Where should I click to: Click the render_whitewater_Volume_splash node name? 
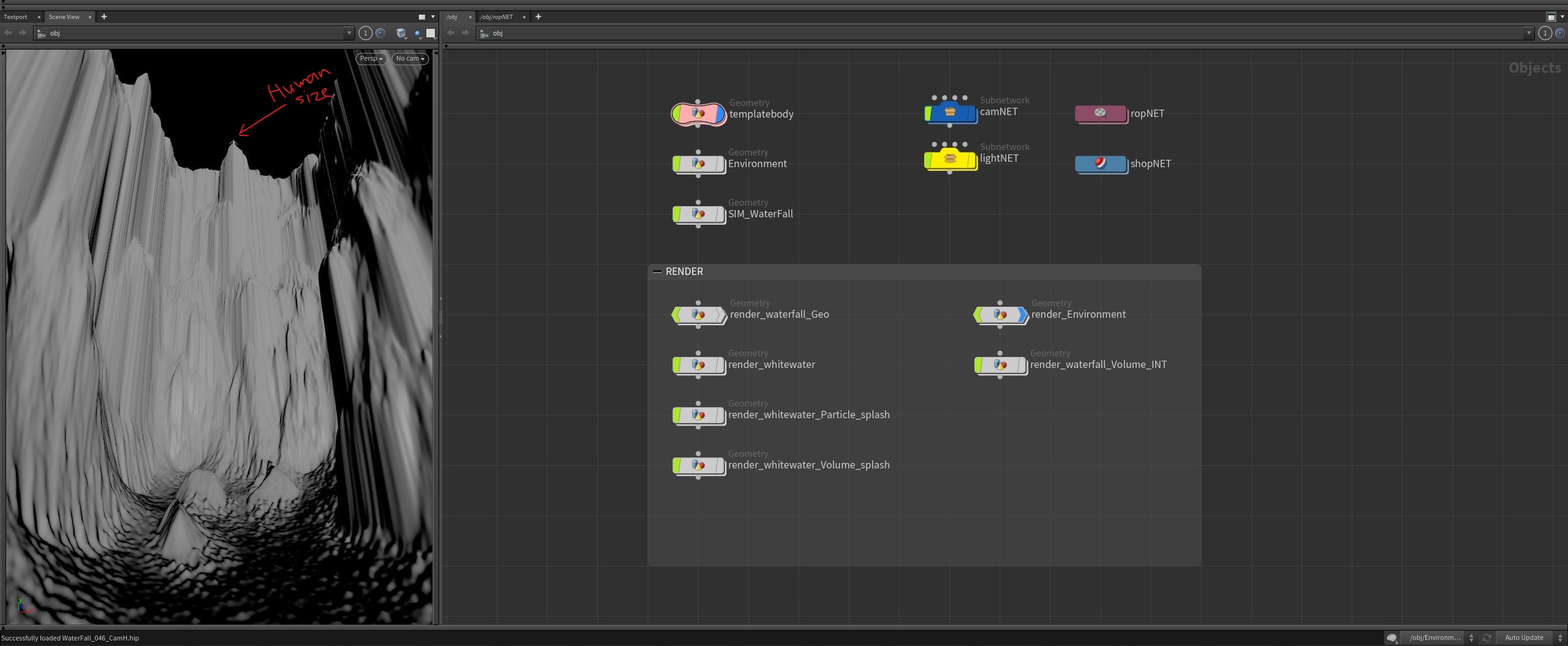[x=809, y=465]
